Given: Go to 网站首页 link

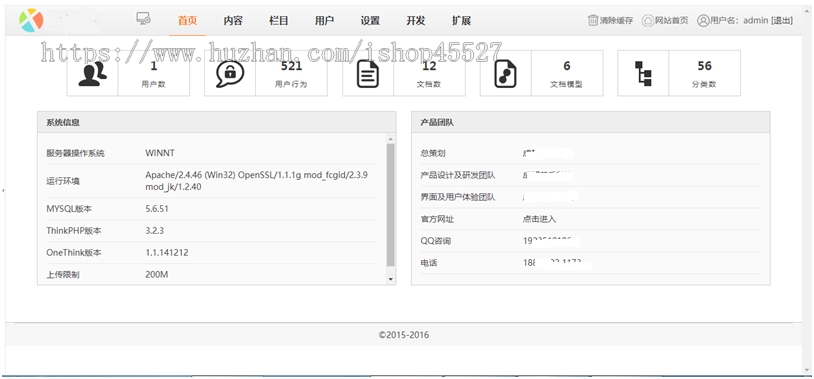Looking at the screenshot, I should click(671, 21).
